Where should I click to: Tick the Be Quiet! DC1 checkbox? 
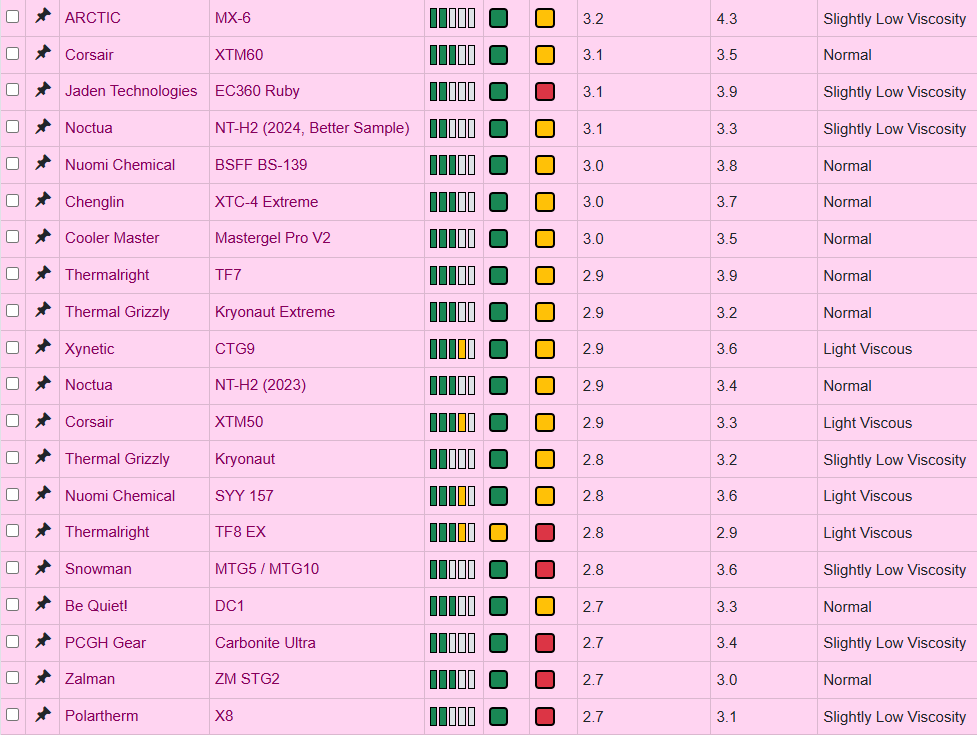coord(12,605)
